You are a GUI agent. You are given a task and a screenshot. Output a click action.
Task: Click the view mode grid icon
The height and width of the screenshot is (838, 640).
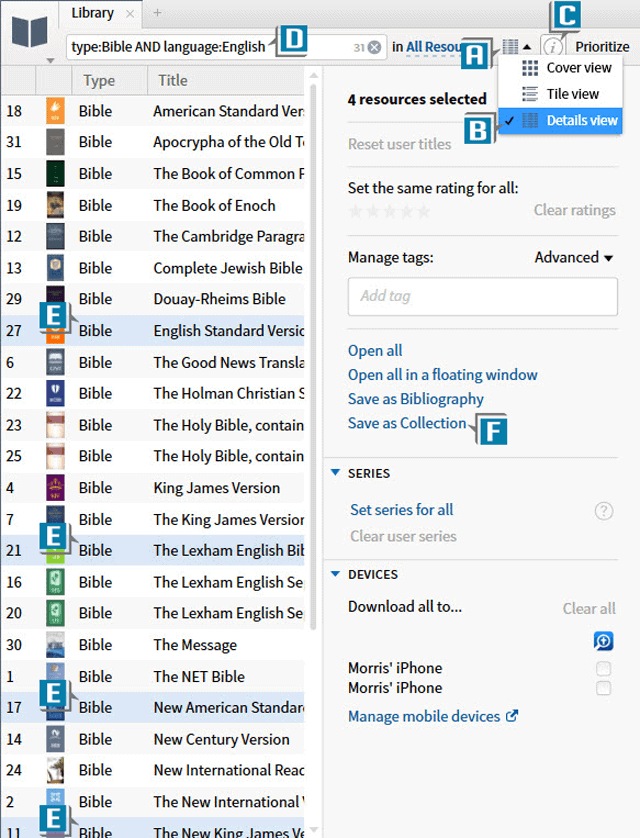pyautogui.click(x=511, y=47)
